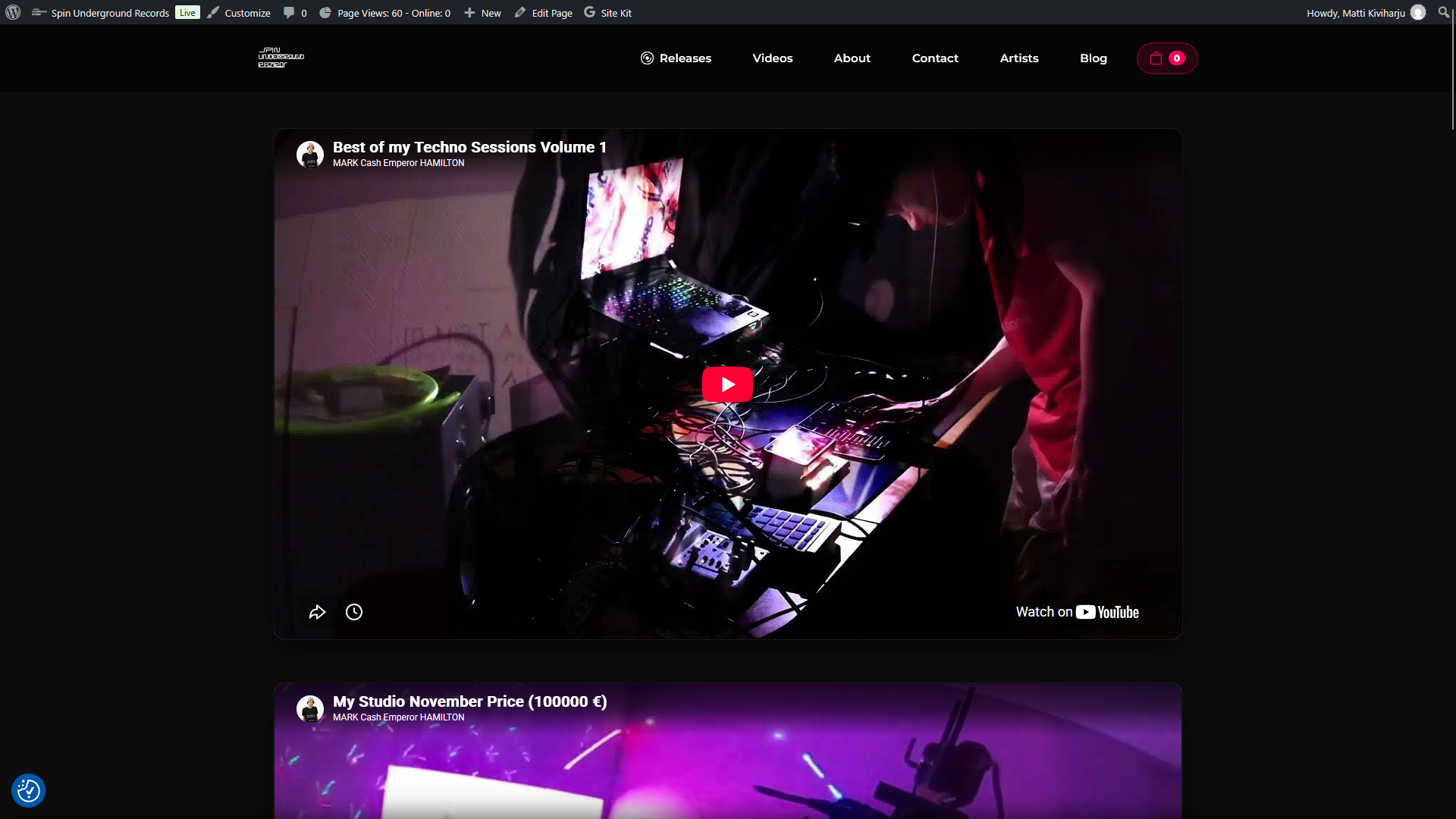Screen dimensions: 1456x819
Task: Click the Spin Underground Records logo
Action: point(281,58)
